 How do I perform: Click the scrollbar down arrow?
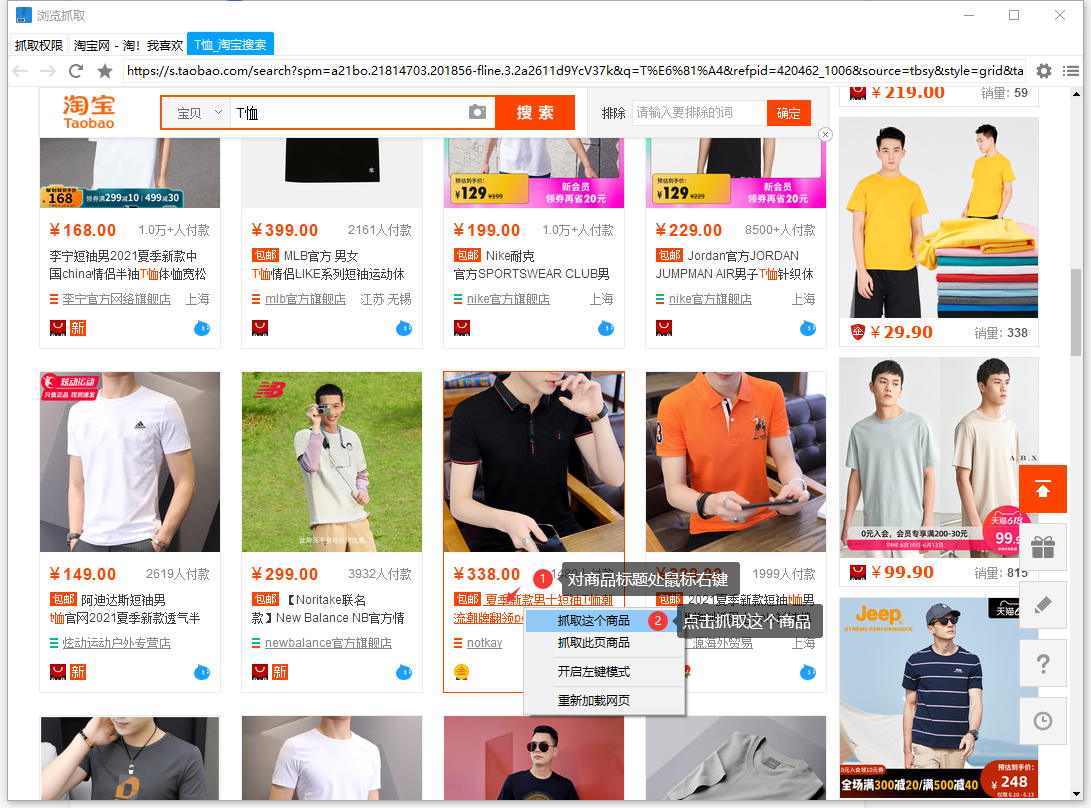pyautogui.click(x=1076, y=793)
